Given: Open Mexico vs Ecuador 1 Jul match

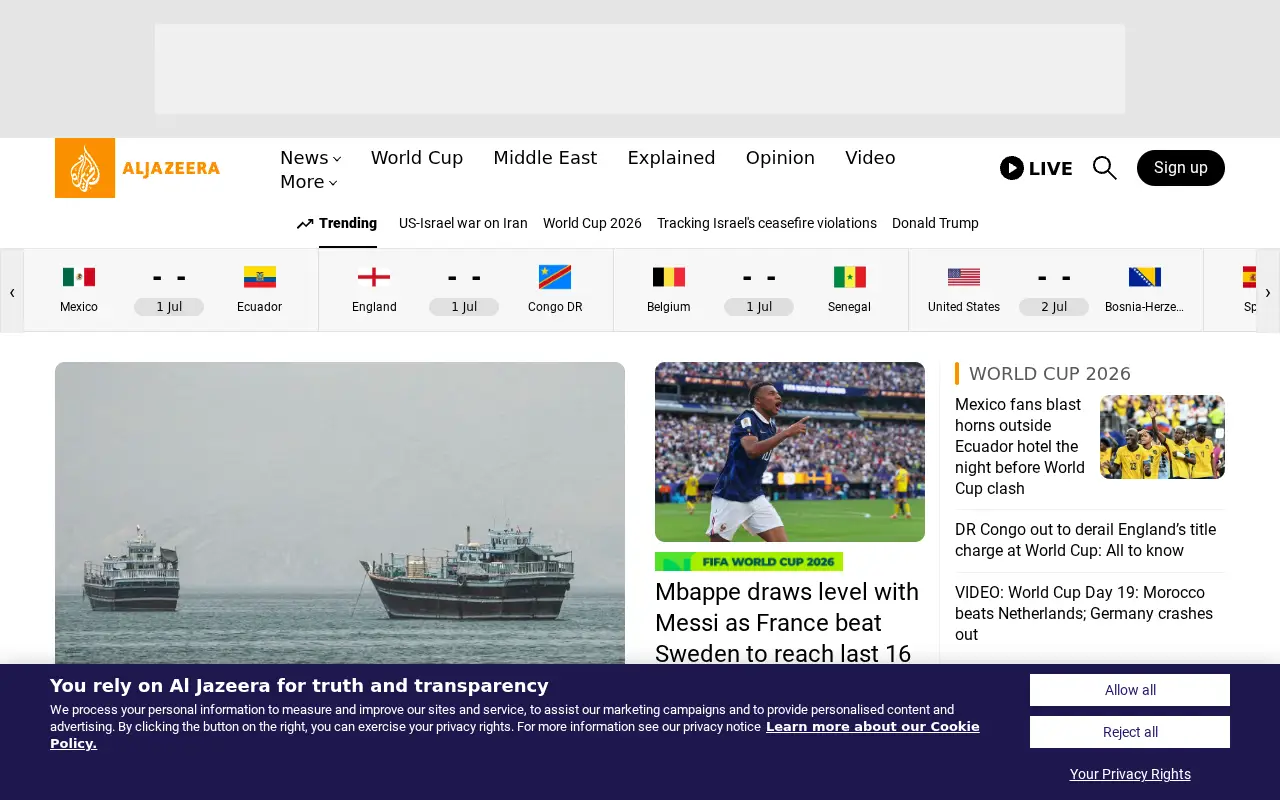Looking at the screenshot, I should pyautogui.click(x=169, y=290).
